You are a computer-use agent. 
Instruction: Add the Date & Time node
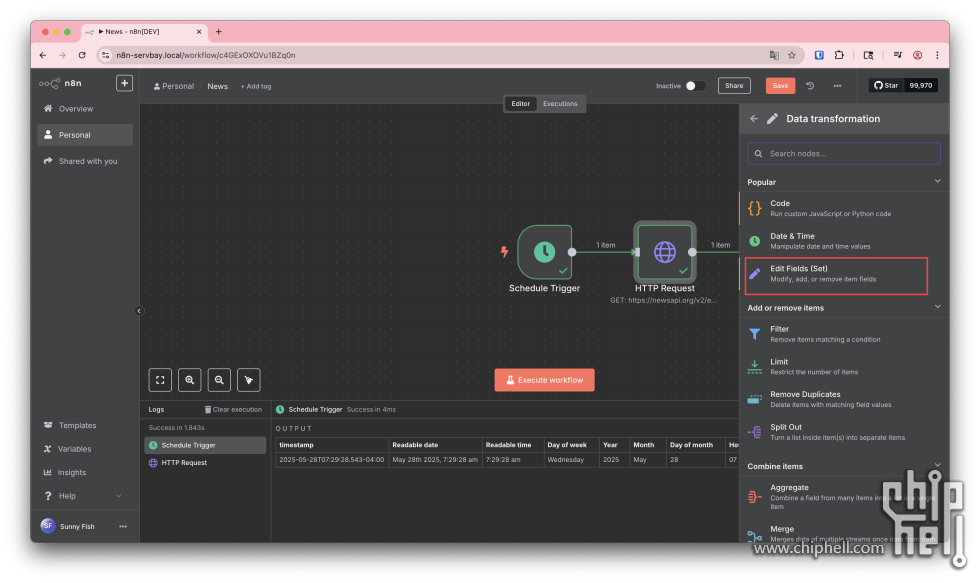pos(844,241)
